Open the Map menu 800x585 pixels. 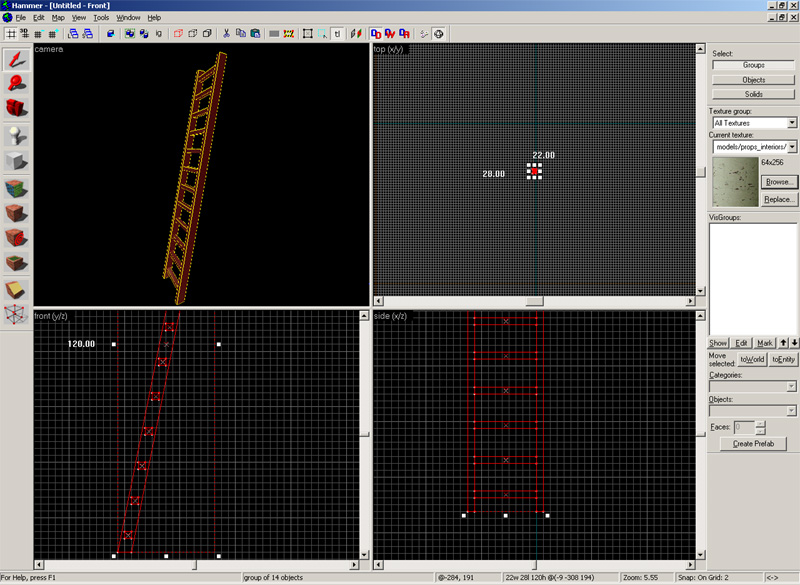click(x=58, y=18)
